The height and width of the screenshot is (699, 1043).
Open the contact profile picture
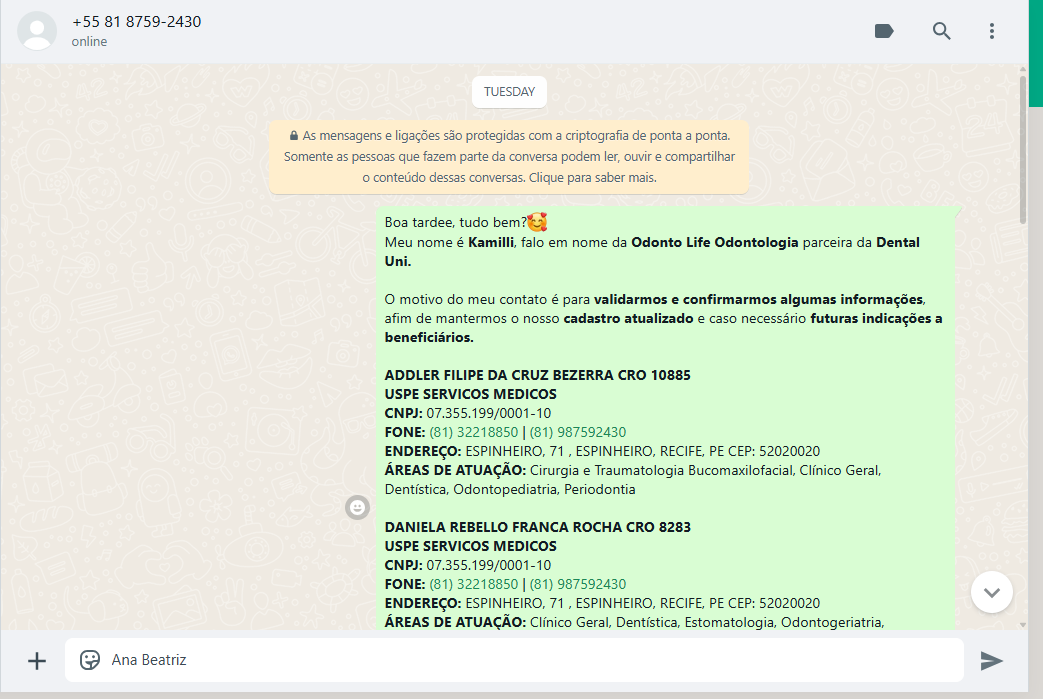37,31
